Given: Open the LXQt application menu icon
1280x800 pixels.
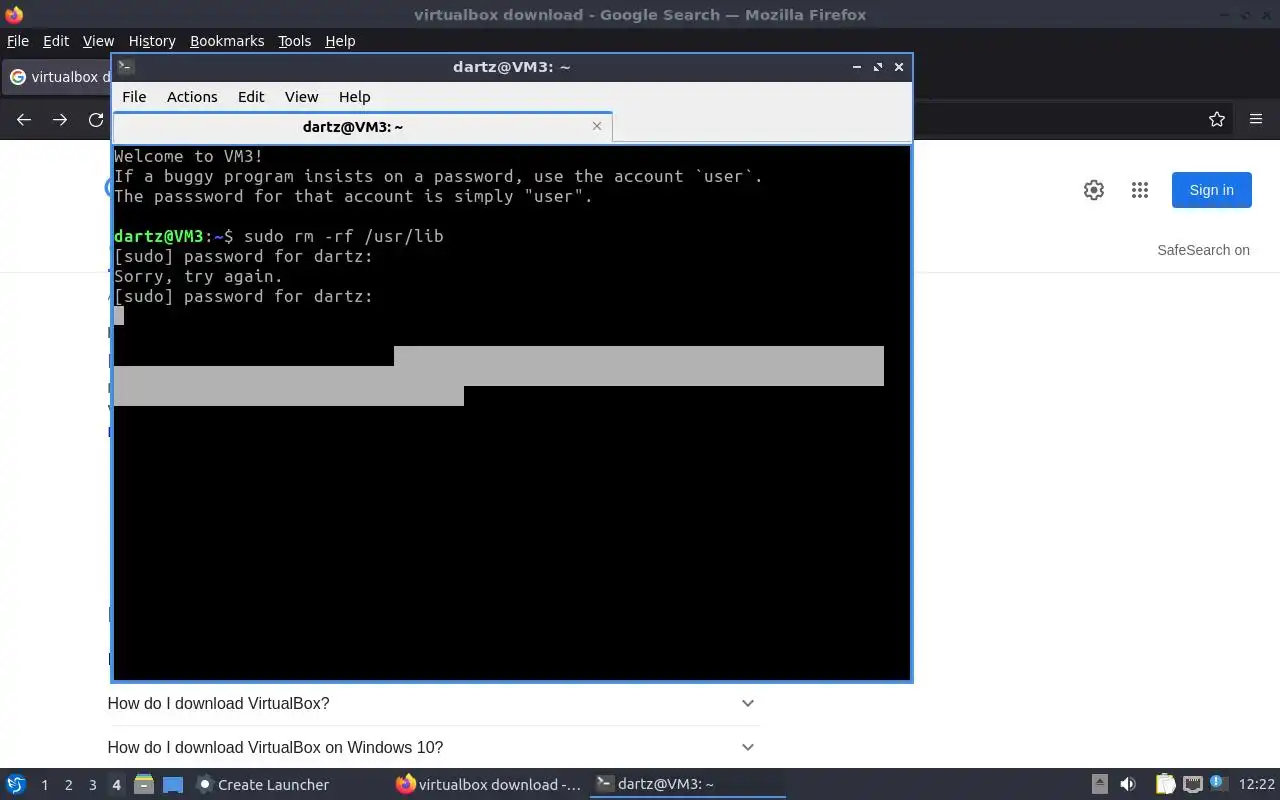Looking at the screenshot, I should point(16,784).
